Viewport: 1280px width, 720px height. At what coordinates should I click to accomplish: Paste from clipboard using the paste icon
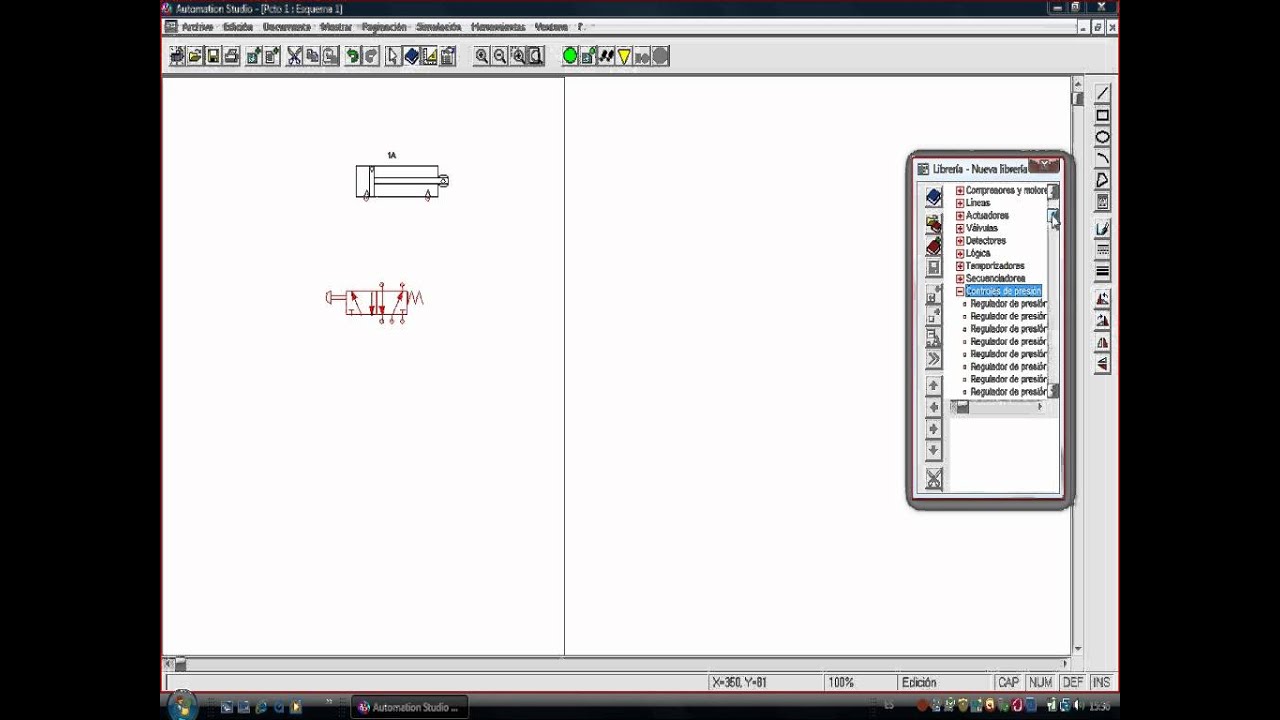click(330, 56)
